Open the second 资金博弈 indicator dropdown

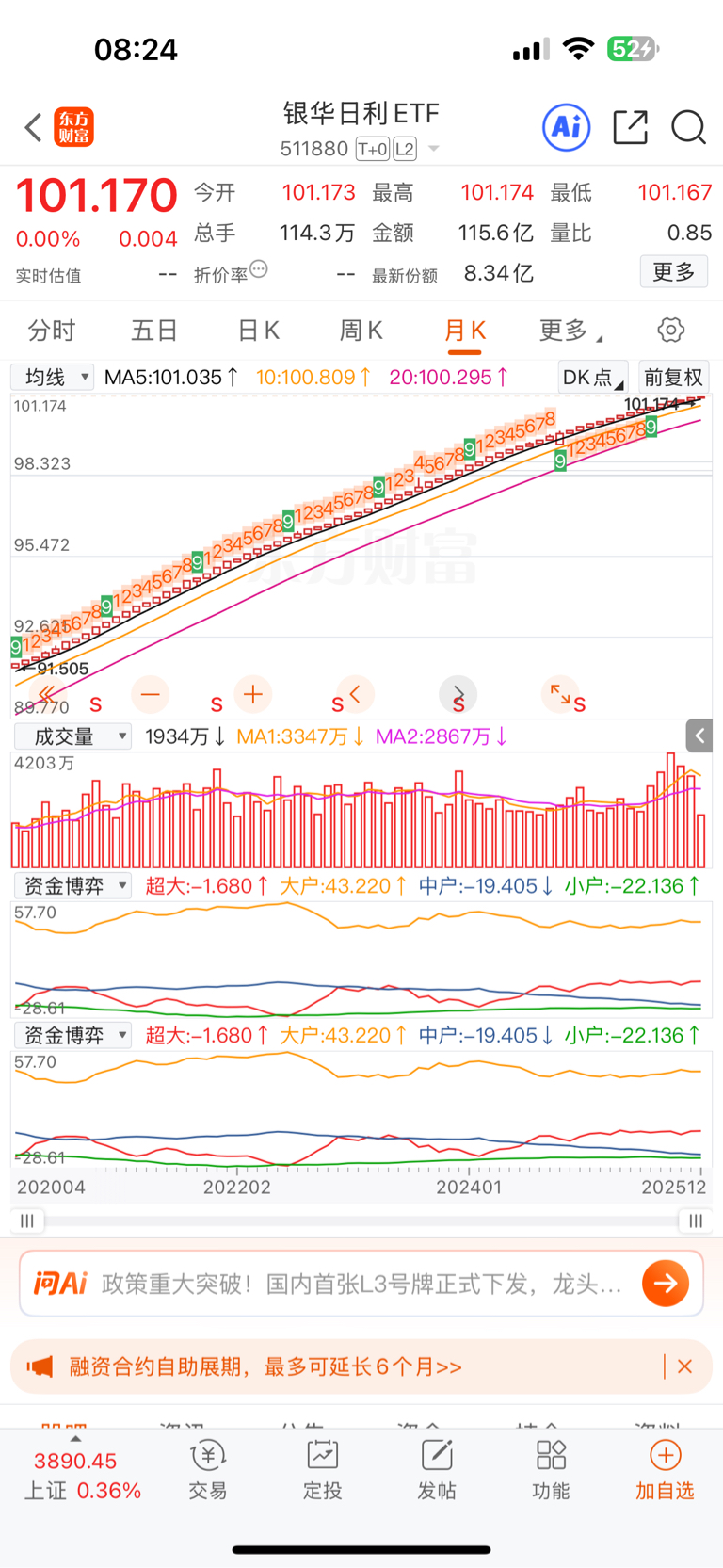[72, 1035]
